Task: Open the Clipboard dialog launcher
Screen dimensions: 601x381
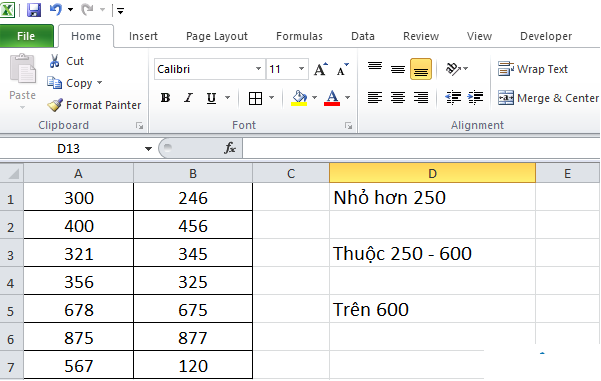Action: point(140,125)
